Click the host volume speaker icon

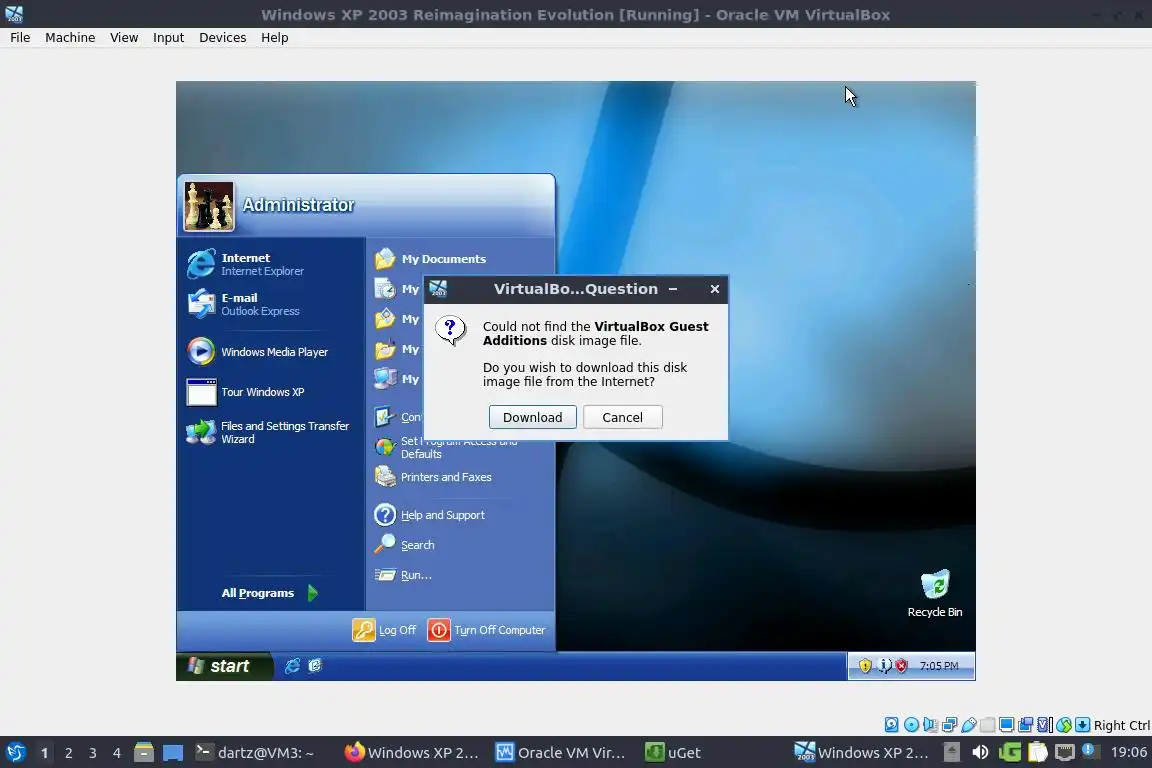(980, 753)
